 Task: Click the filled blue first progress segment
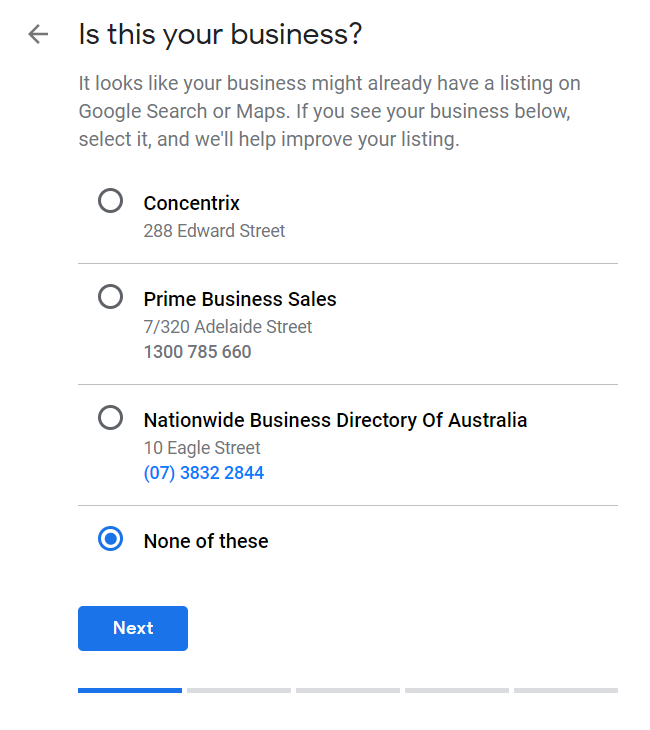[130, 690]
